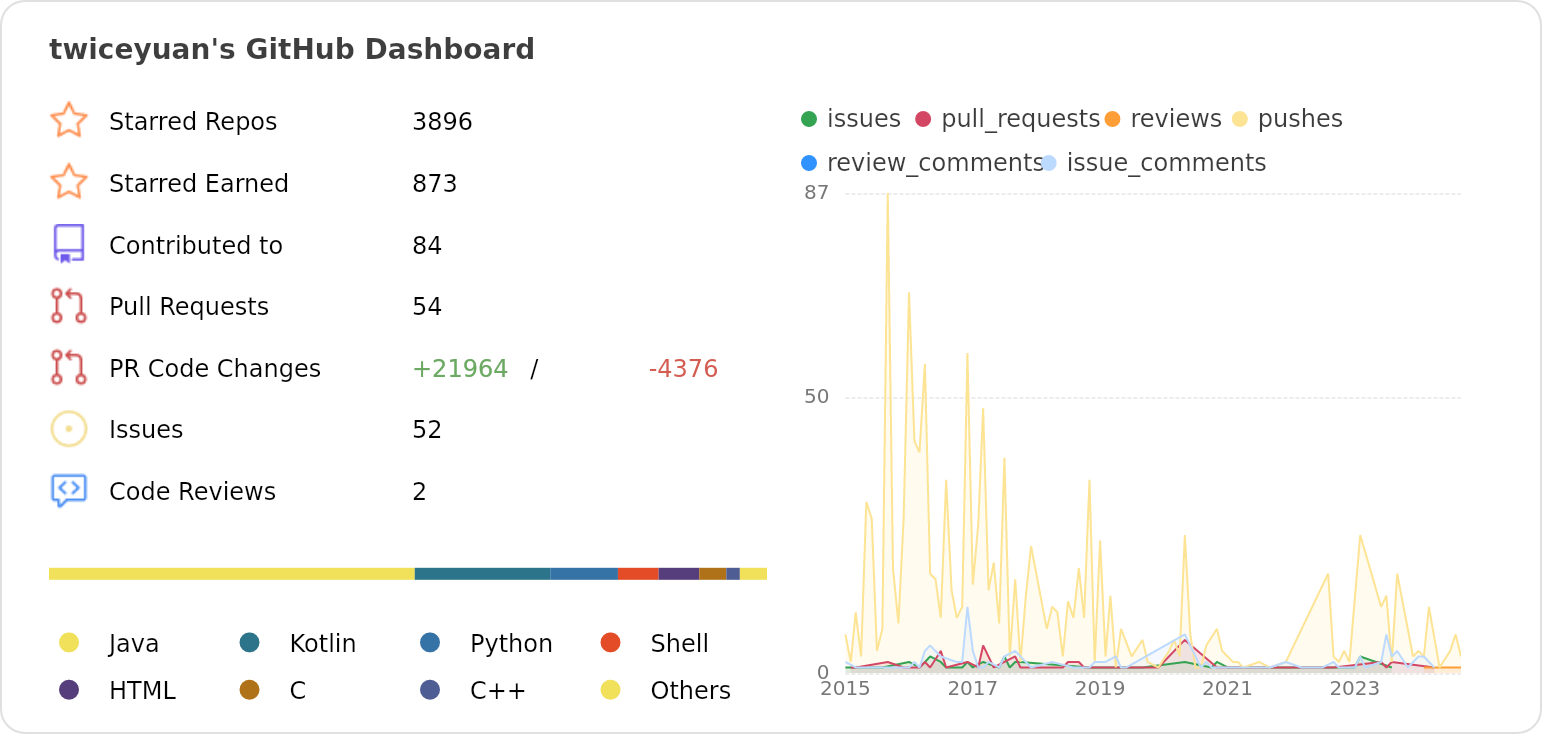
Task: Click the additions count +21964
Action: click(460, 369)
